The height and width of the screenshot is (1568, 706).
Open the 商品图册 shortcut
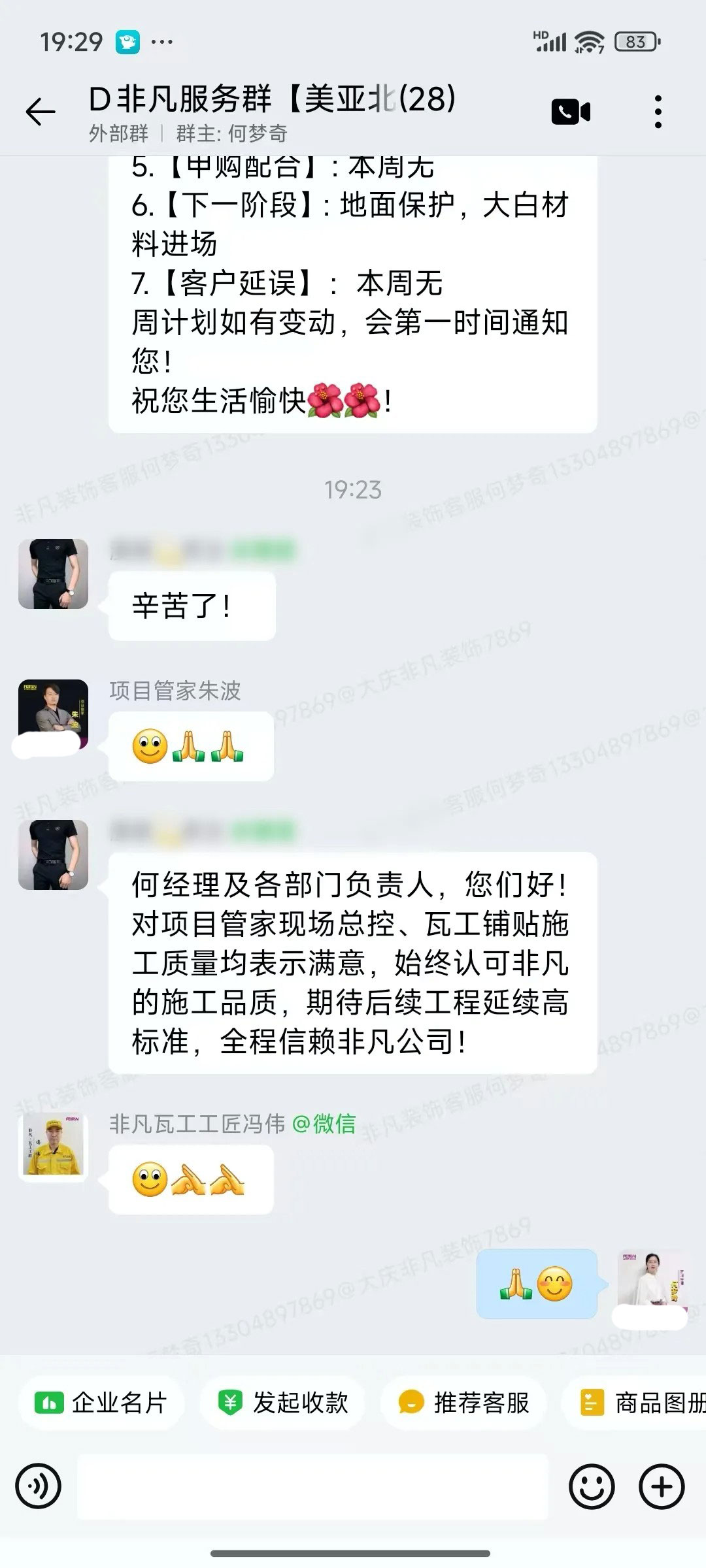tap(634, 1403)
